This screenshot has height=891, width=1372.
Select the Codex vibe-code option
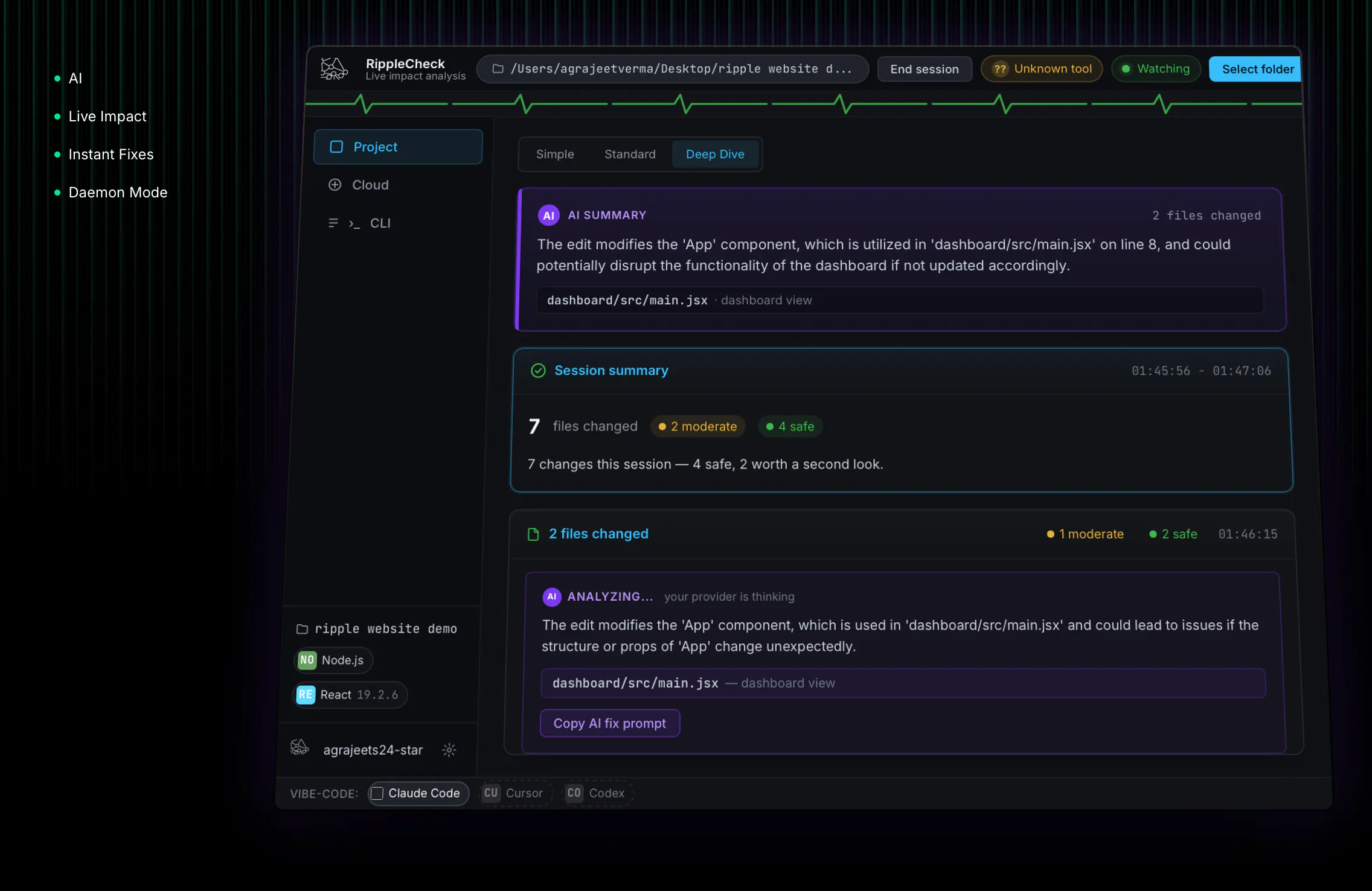pos(598,793)
